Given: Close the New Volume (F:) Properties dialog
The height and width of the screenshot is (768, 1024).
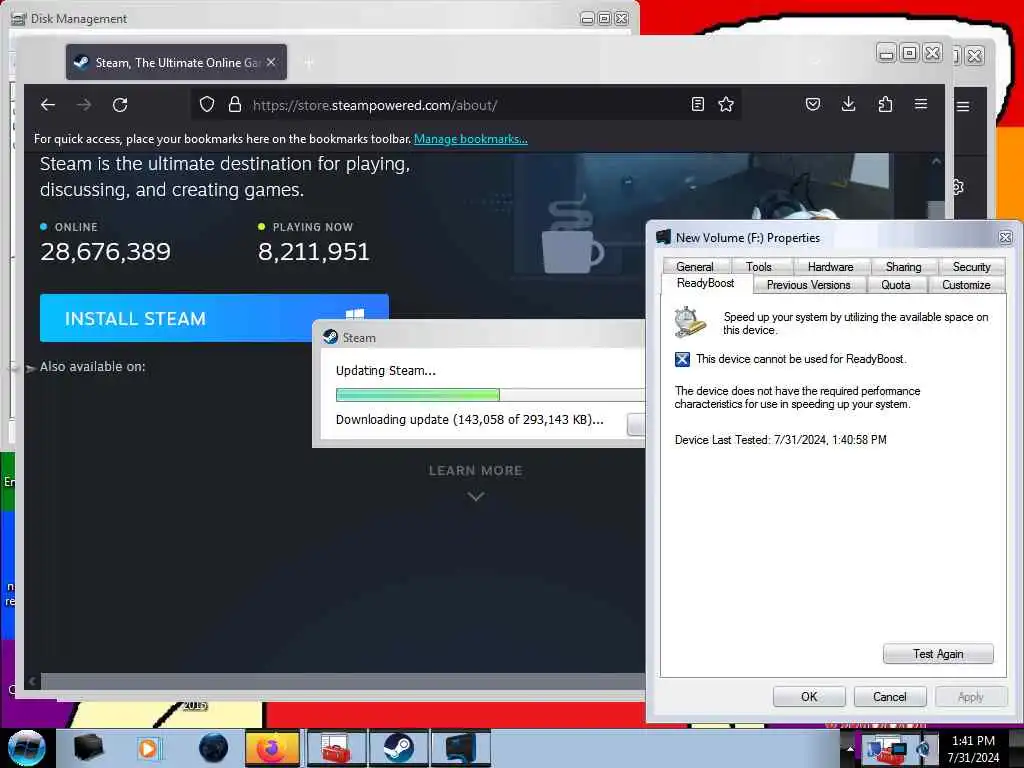Looking at the screenshot, I should (1006, 238).
